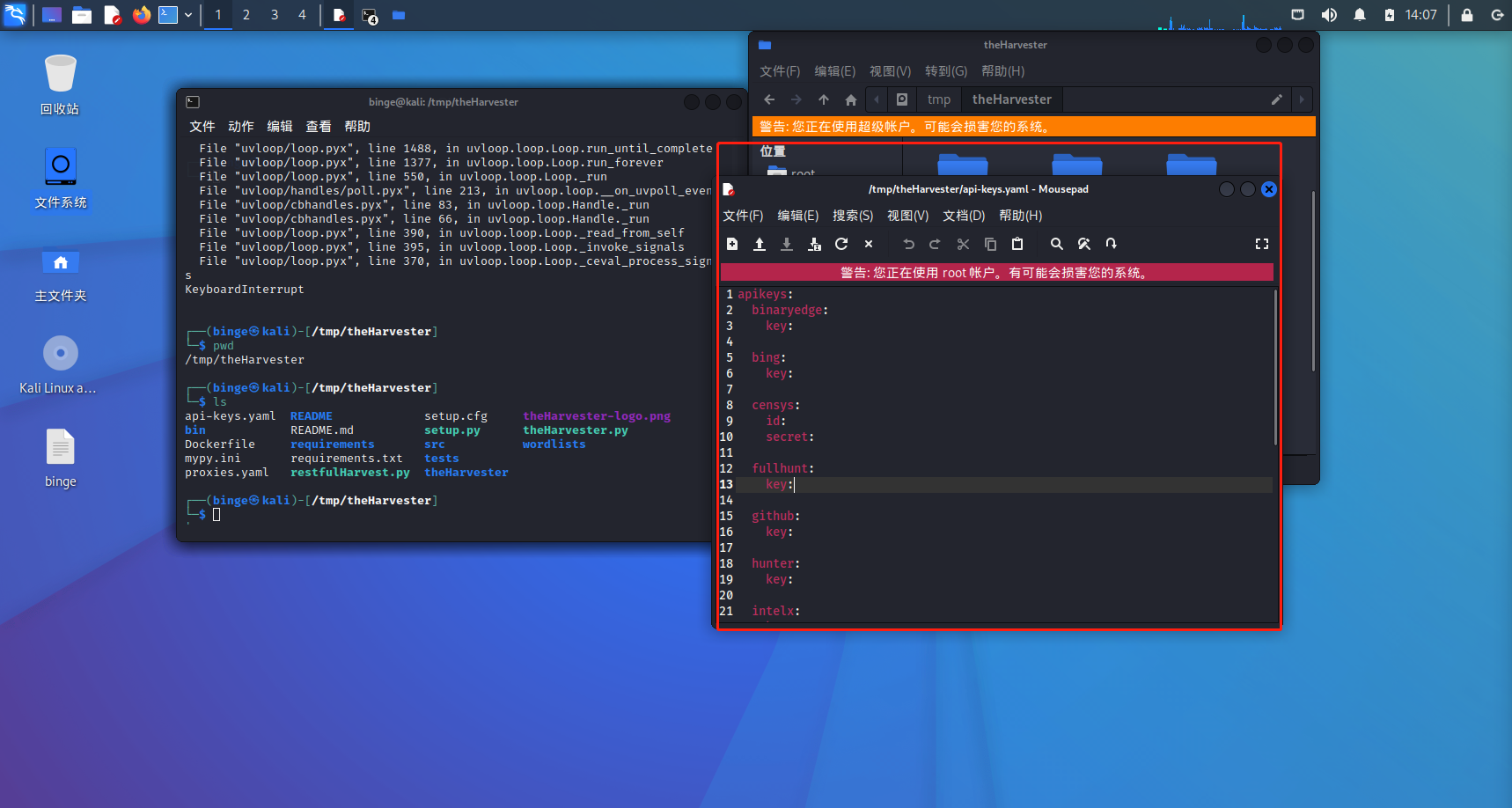Screen dimensions: 1512x808
Task: Click the Mousepad taskbar window button
Action: coord(339,15)
